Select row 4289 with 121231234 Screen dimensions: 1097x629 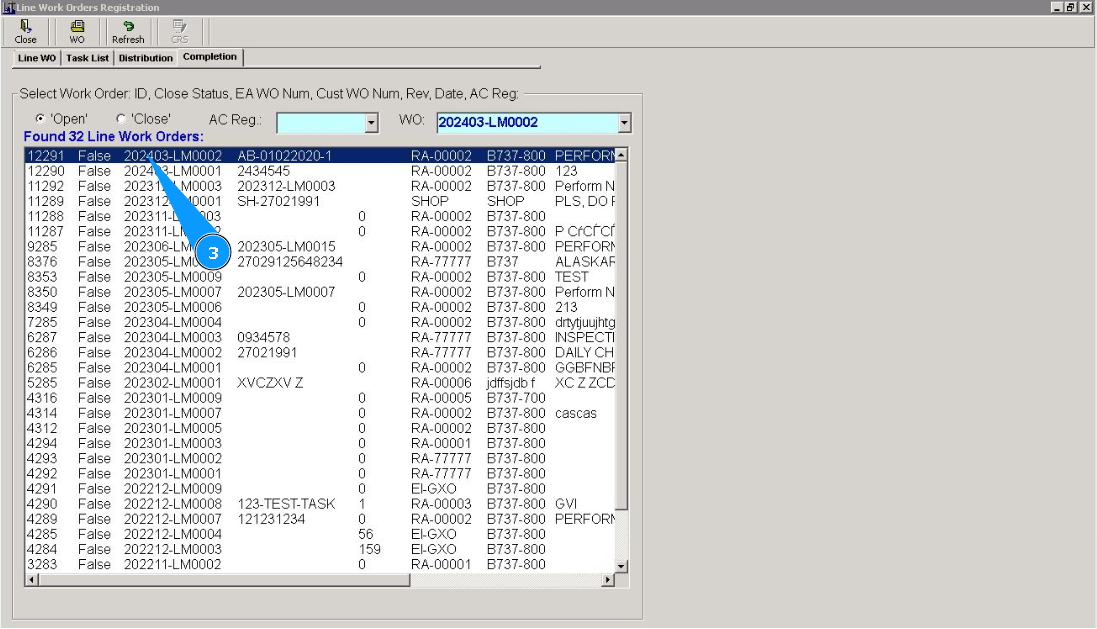point(320,519)
